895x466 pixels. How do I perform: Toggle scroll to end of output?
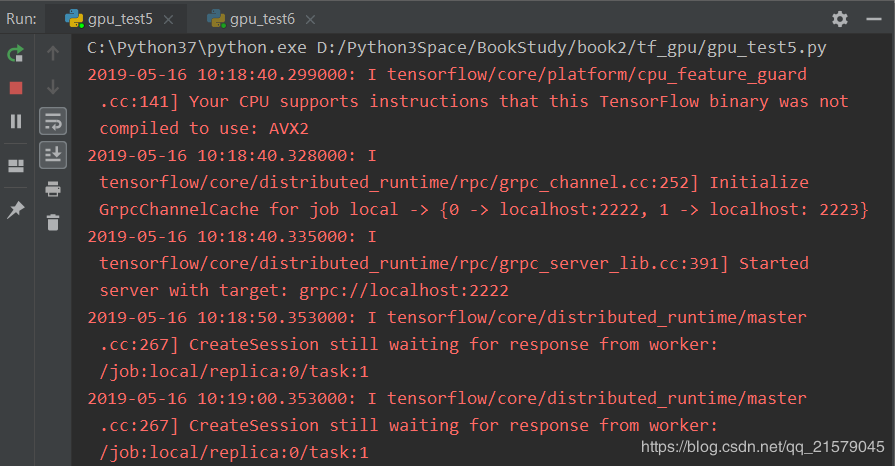pyautogui.click(x=53, y=155)
